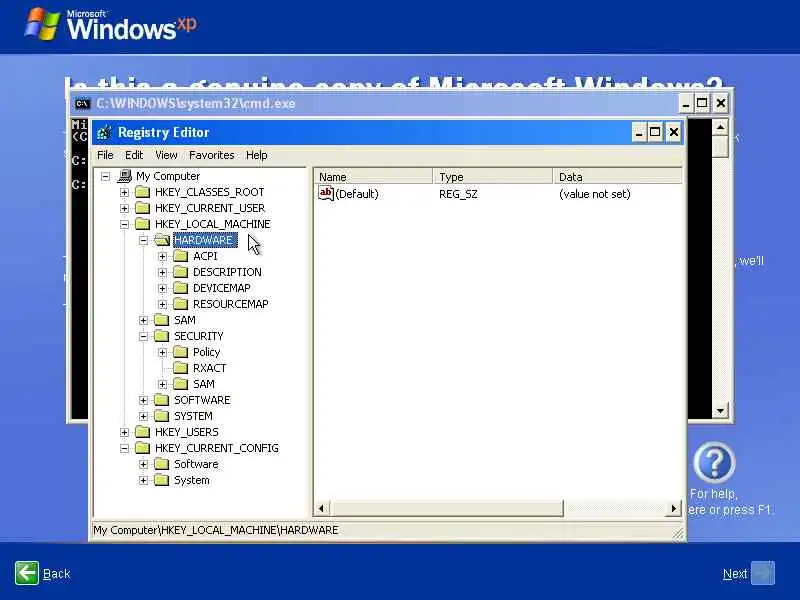Image resolution: width=800 pixels, height=600 pixels.
Task: Click the RXACT folder icon
Action: (181, 368)
